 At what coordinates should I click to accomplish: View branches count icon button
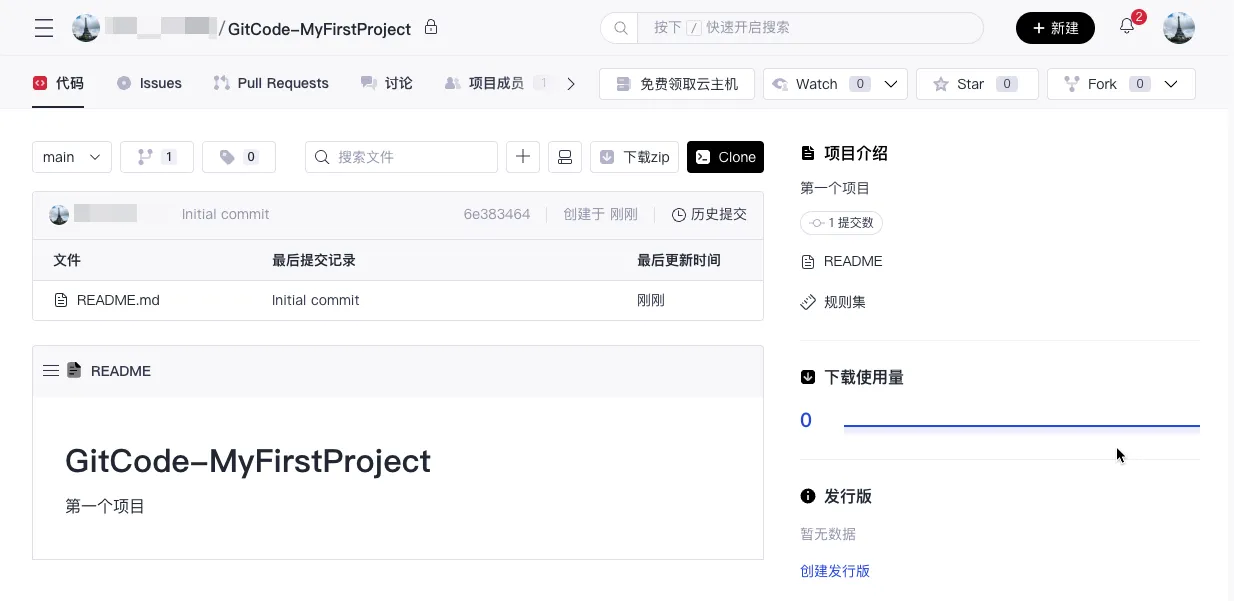(157, 157)
